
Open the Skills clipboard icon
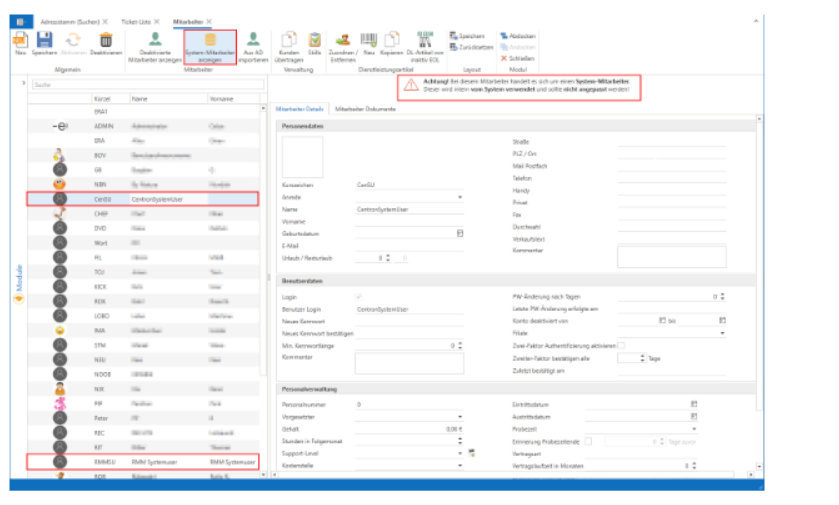pos(315,42)
